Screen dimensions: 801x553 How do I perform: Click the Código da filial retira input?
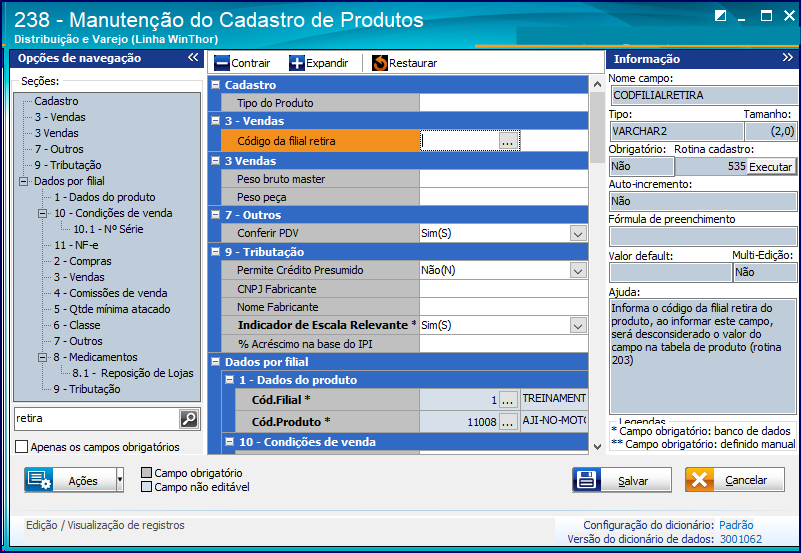[x=460, y=141]
